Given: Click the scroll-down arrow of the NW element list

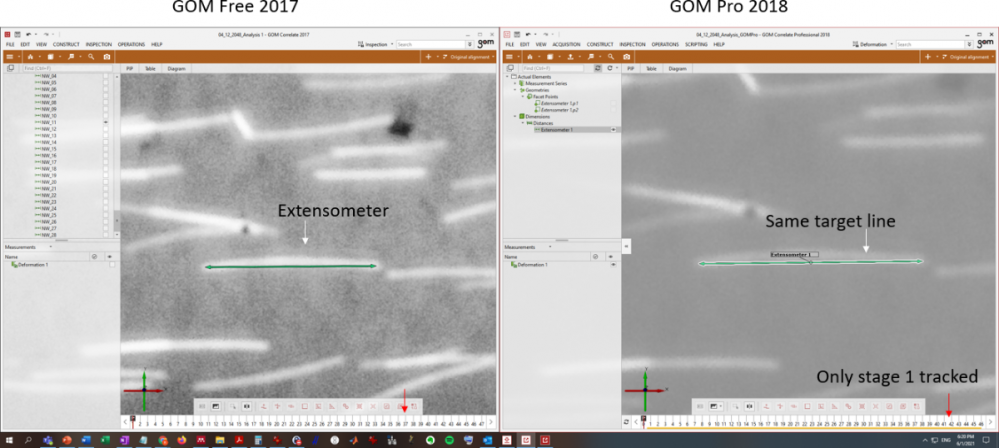Looking at the screenshot, I should [x=117, y=235].
